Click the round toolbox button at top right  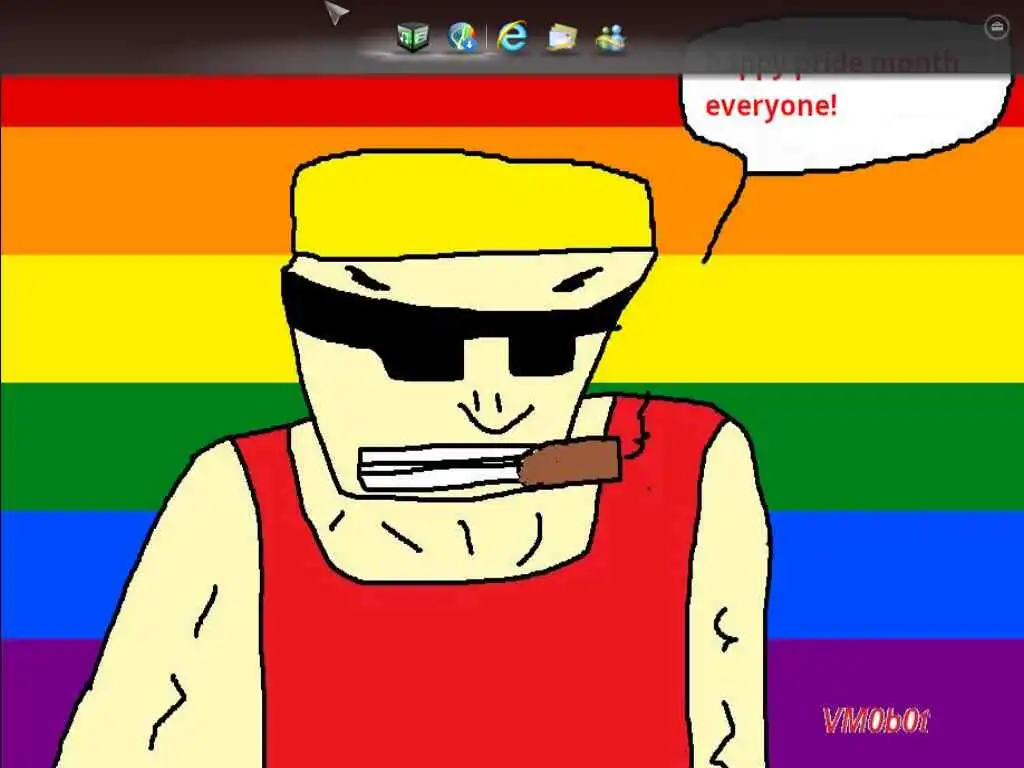pos(997,27)
